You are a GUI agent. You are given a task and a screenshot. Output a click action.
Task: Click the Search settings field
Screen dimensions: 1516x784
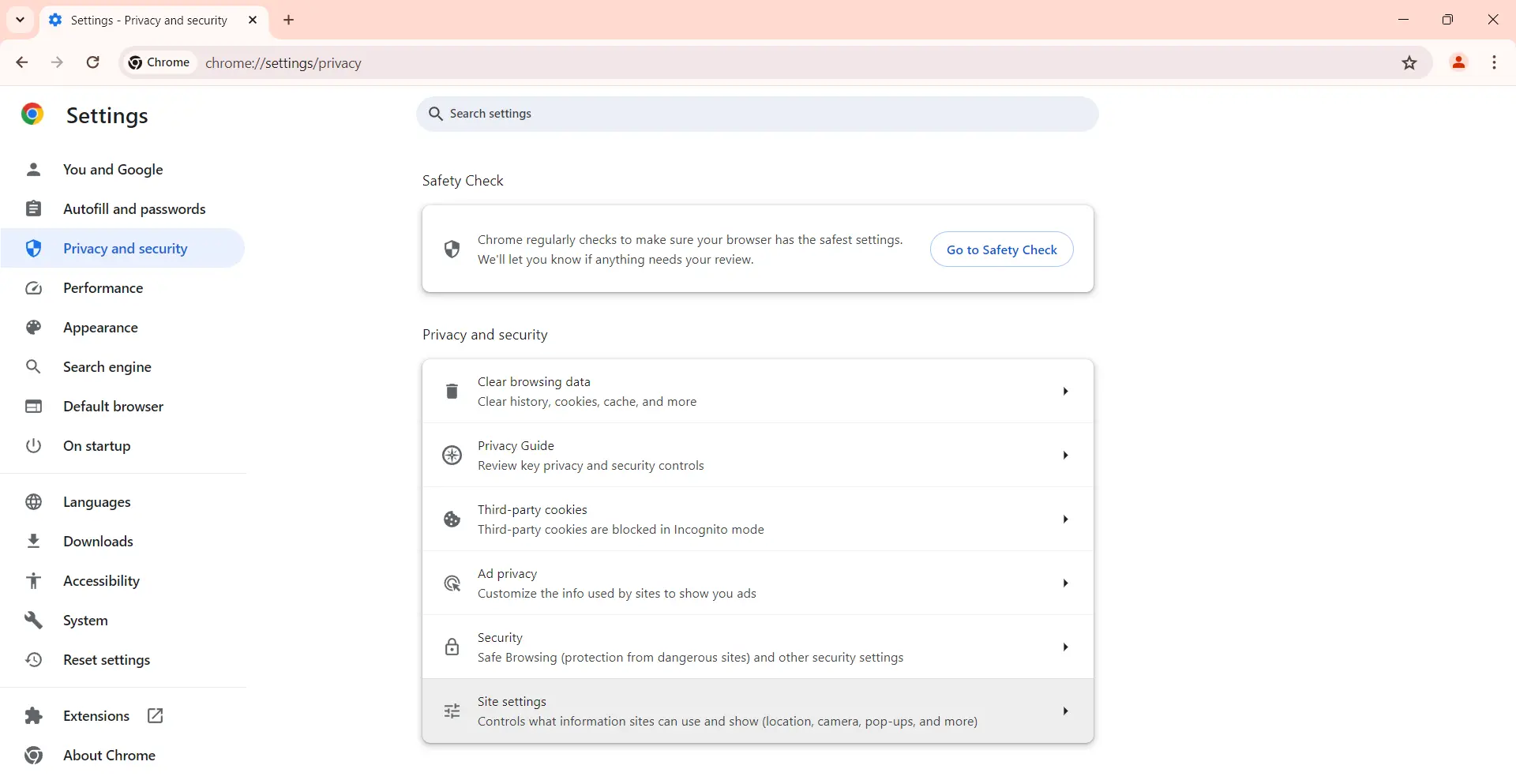tap(756, 114)
